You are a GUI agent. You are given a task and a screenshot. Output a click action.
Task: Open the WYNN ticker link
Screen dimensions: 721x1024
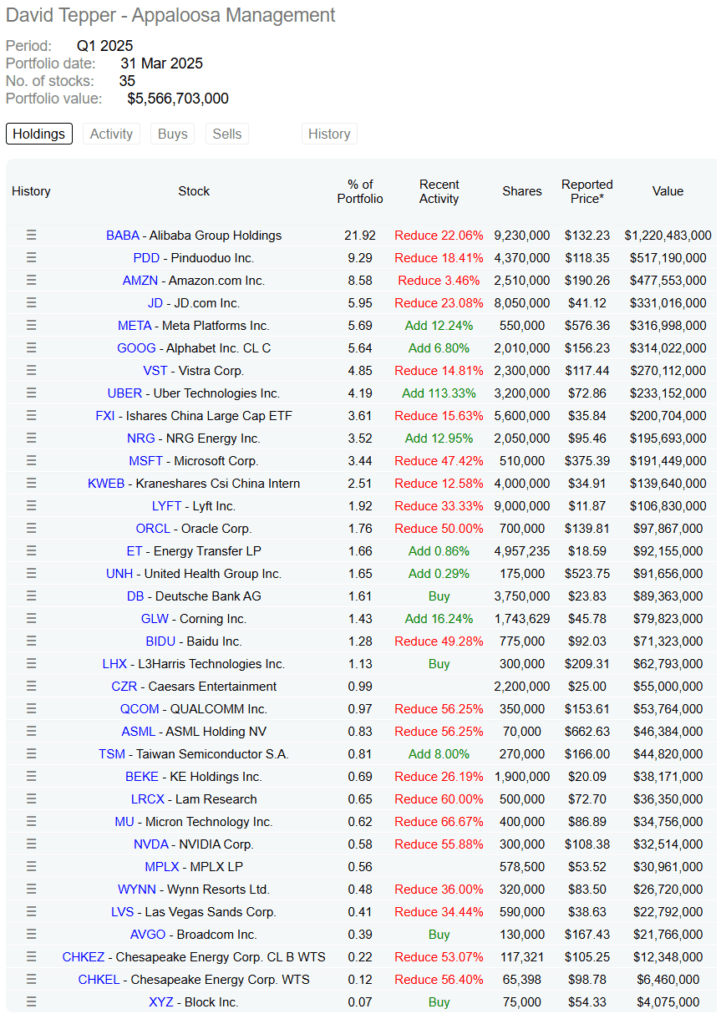136,889
